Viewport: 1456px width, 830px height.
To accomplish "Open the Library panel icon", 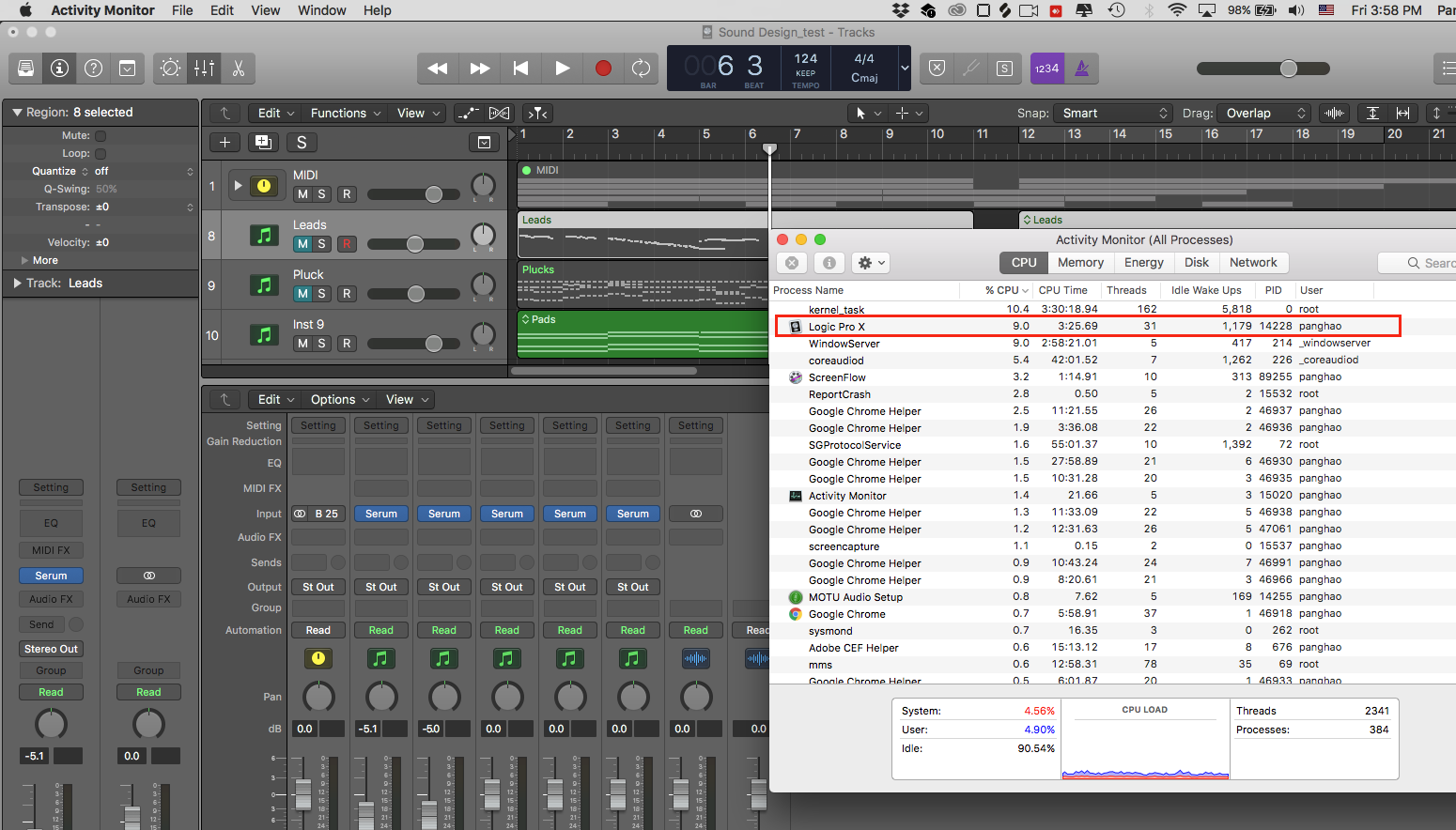I will [25, 69].
